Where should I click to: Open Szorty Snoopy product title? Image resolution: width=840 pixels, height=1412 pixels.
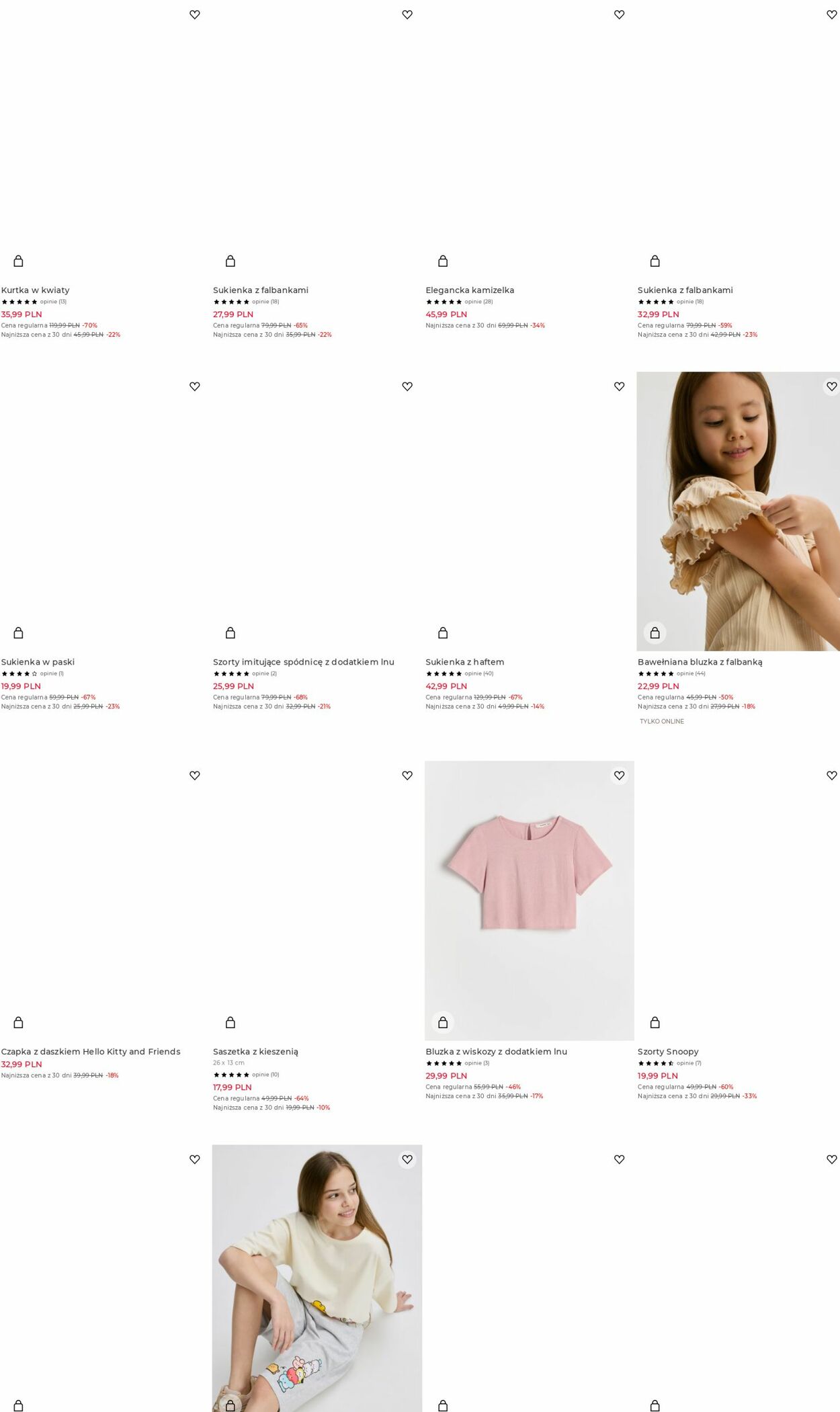tap(668, 1052)
